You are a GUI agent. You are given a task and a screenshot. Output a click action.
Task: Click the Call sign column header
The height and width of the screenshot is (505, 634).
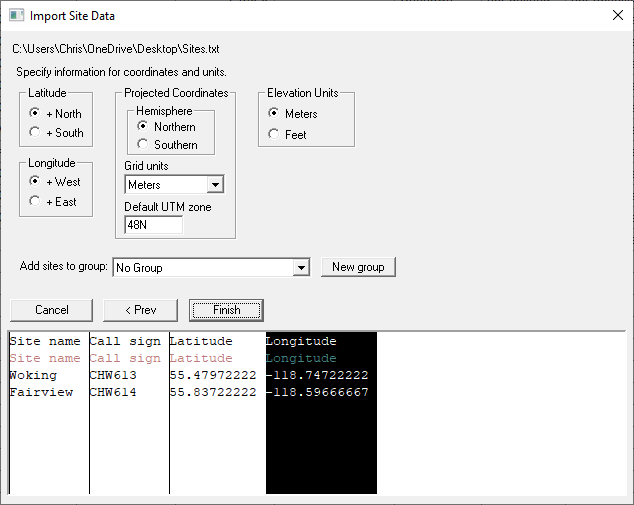125,342
